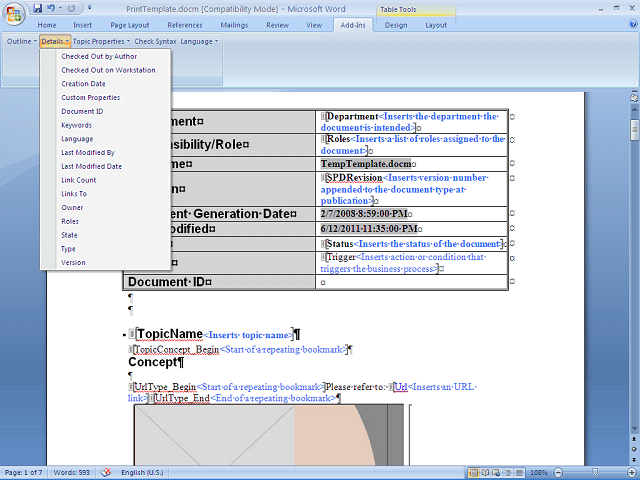Open the Table Tools Design tab

[396, 25]
